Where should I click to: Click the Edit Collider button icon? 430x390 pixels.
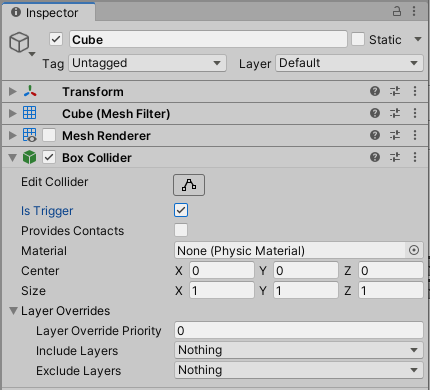[x=189, y=185]
